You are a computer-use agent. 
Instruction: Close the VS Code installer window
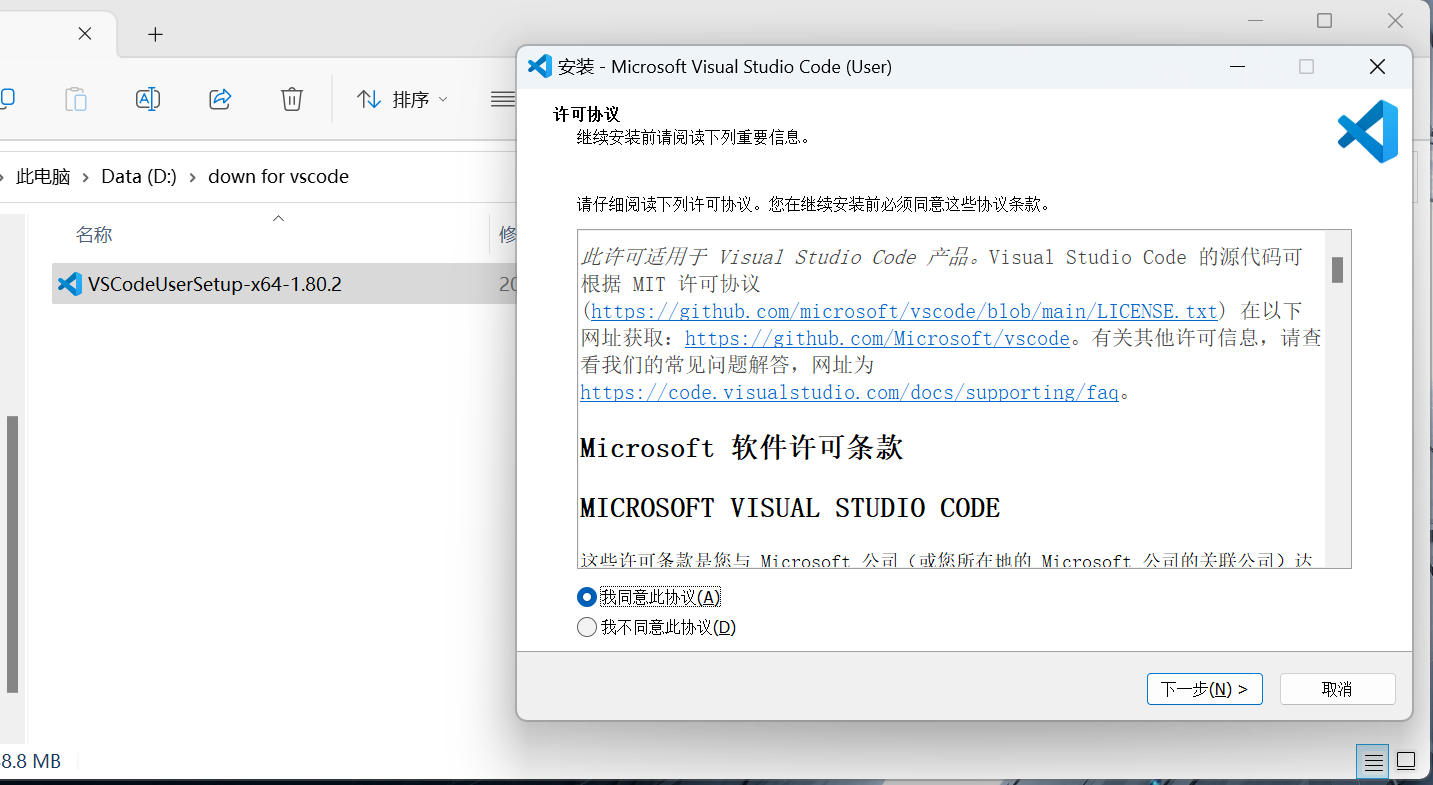tap(1377, 67)
